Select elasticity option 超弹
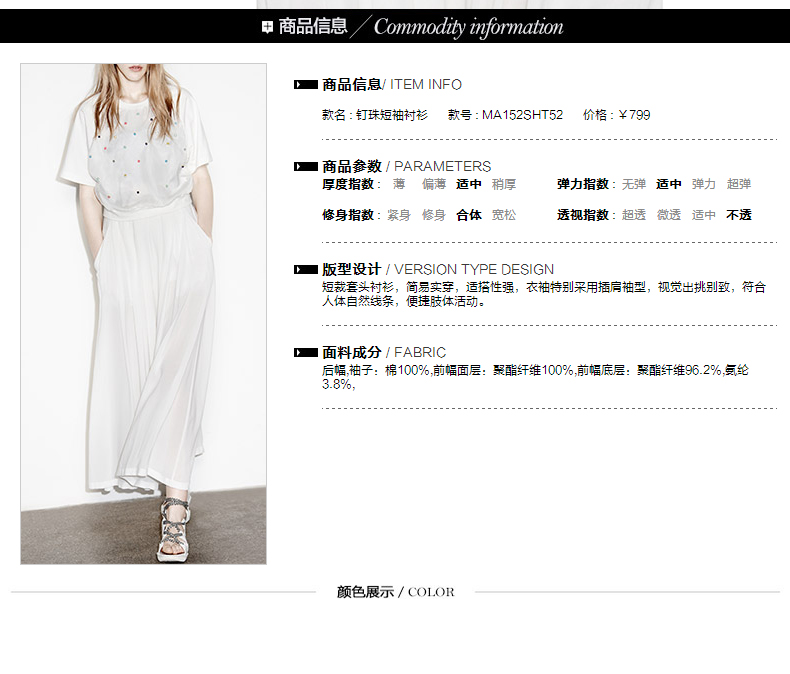 [x=739, y=184]
